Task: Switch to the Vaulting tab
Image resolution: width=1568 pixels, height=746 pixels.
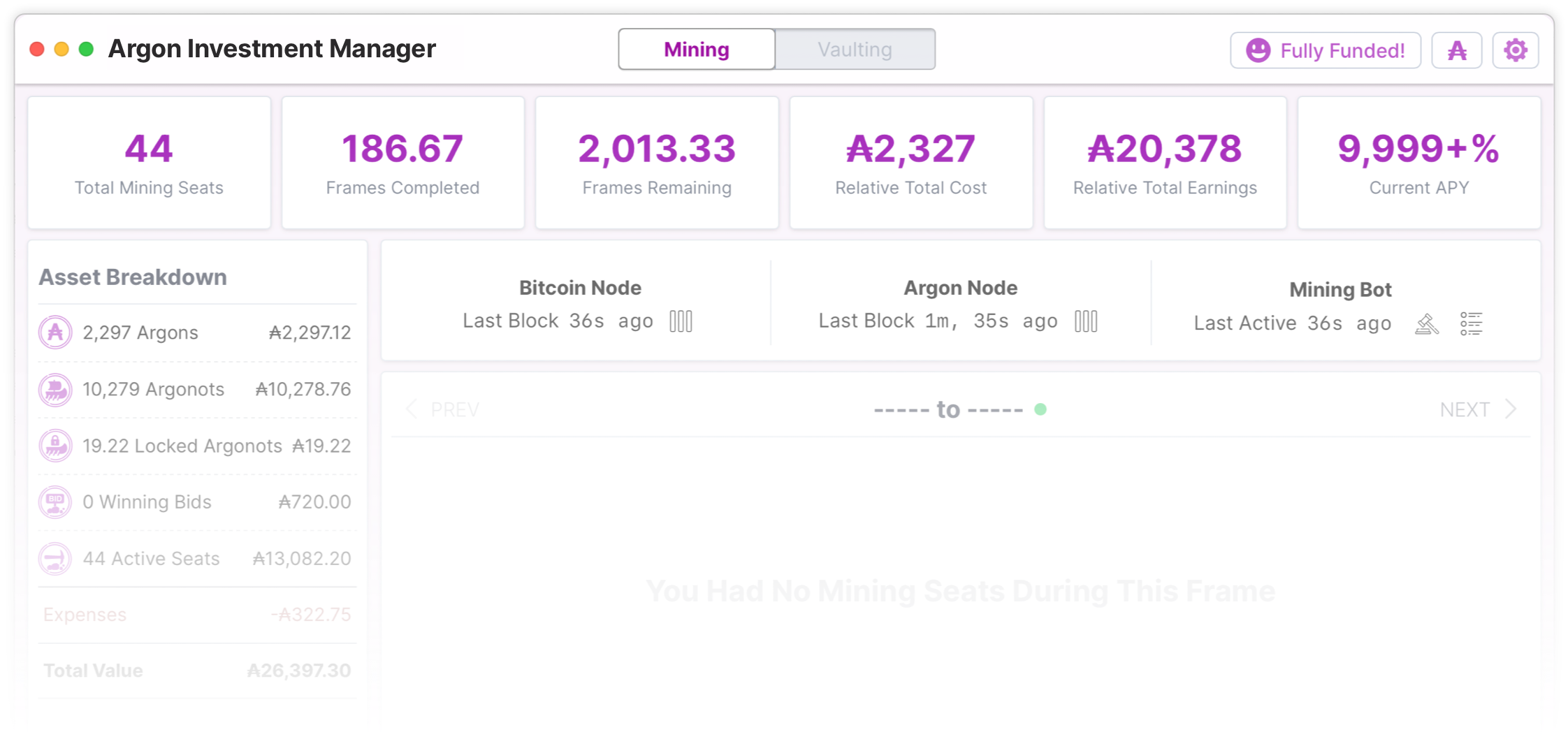Action: pos(855,50)
